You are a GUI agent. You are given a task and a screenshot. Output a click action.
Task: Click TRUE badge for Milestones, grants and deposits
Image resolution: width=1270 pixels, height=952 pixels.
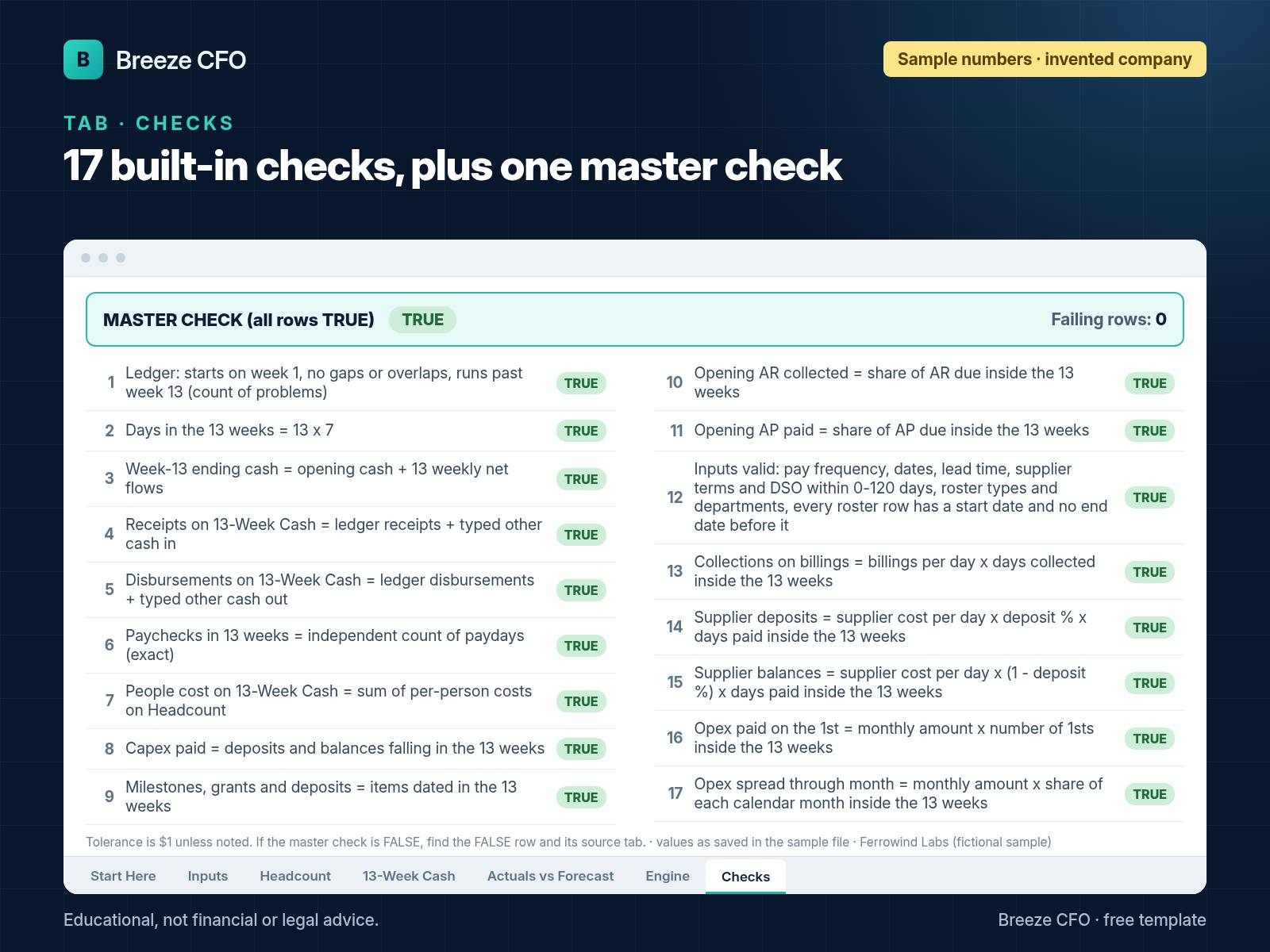click(581, 797)
